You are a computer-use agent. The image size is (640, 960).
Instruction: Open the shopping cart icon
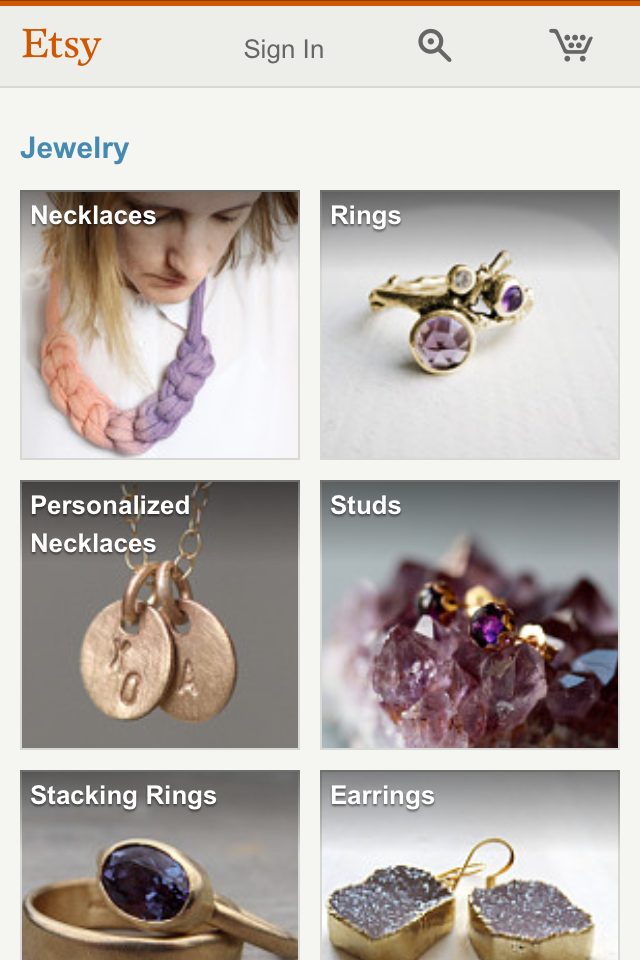571,45
